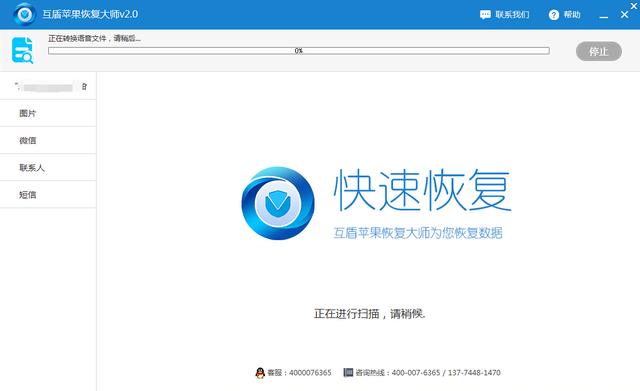The height and width of the screenshot is (391, 640).
Task: Select the blurred device name entry in sidebar
Action: pyautogui.click(x=48, y=86)
